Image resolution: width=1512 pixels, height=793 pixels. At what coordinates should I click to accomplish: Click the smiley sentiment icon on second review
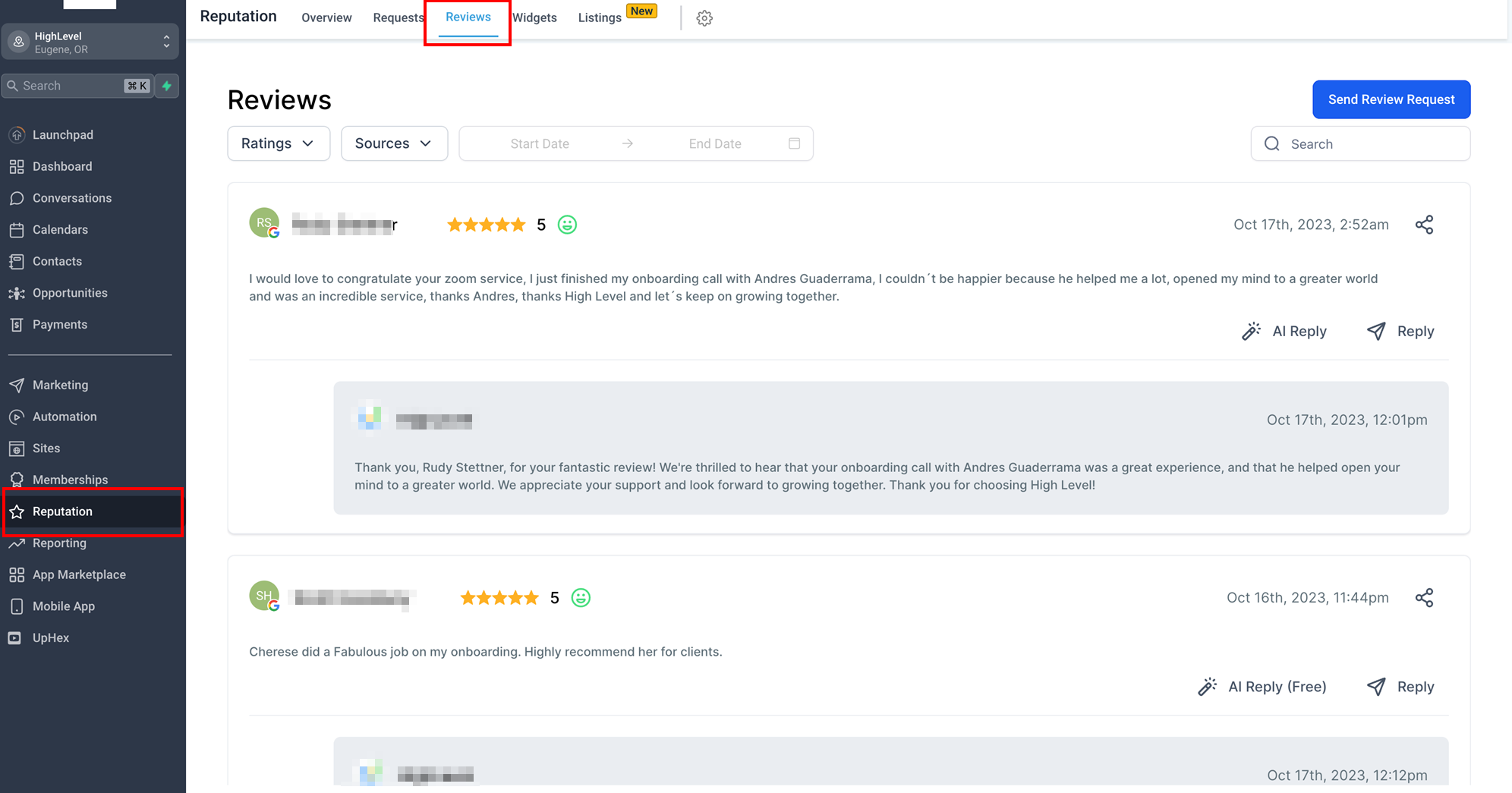pyautogui.click(x=581, y=598)
